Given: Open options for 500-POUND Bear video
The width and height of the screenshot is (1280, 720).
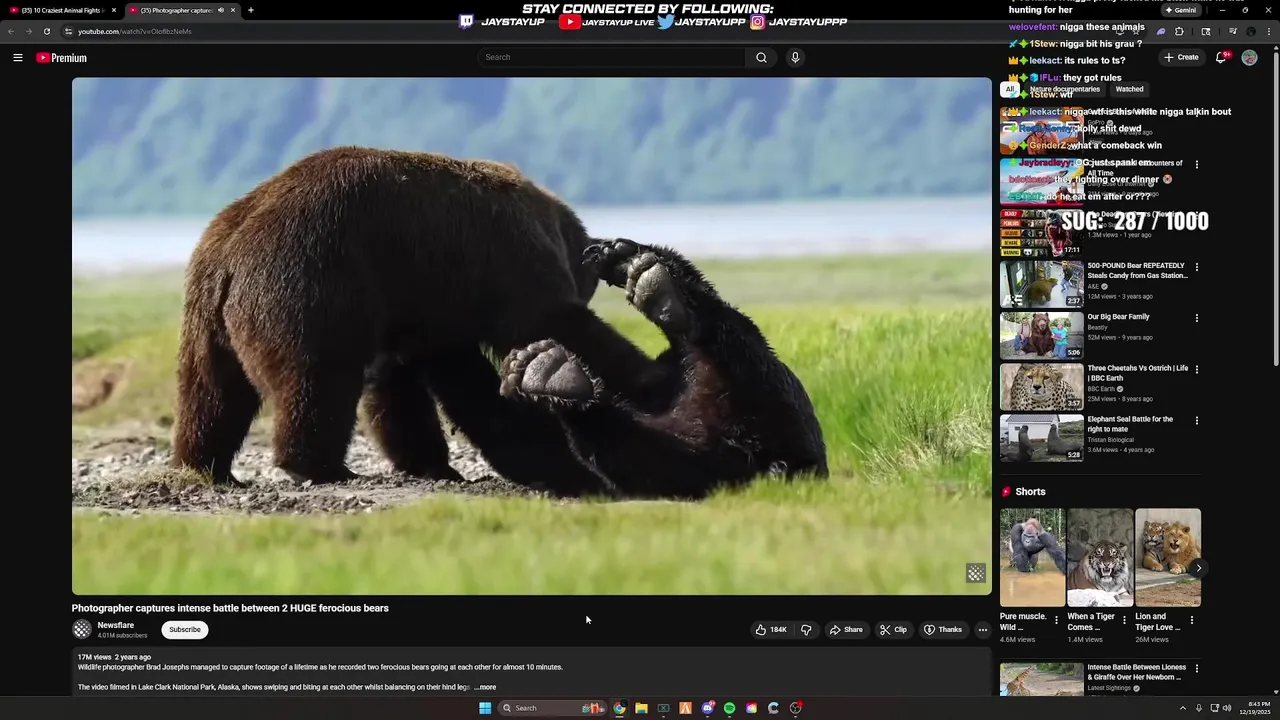Looking at the screenshot, I should [x=1196, y=267].
